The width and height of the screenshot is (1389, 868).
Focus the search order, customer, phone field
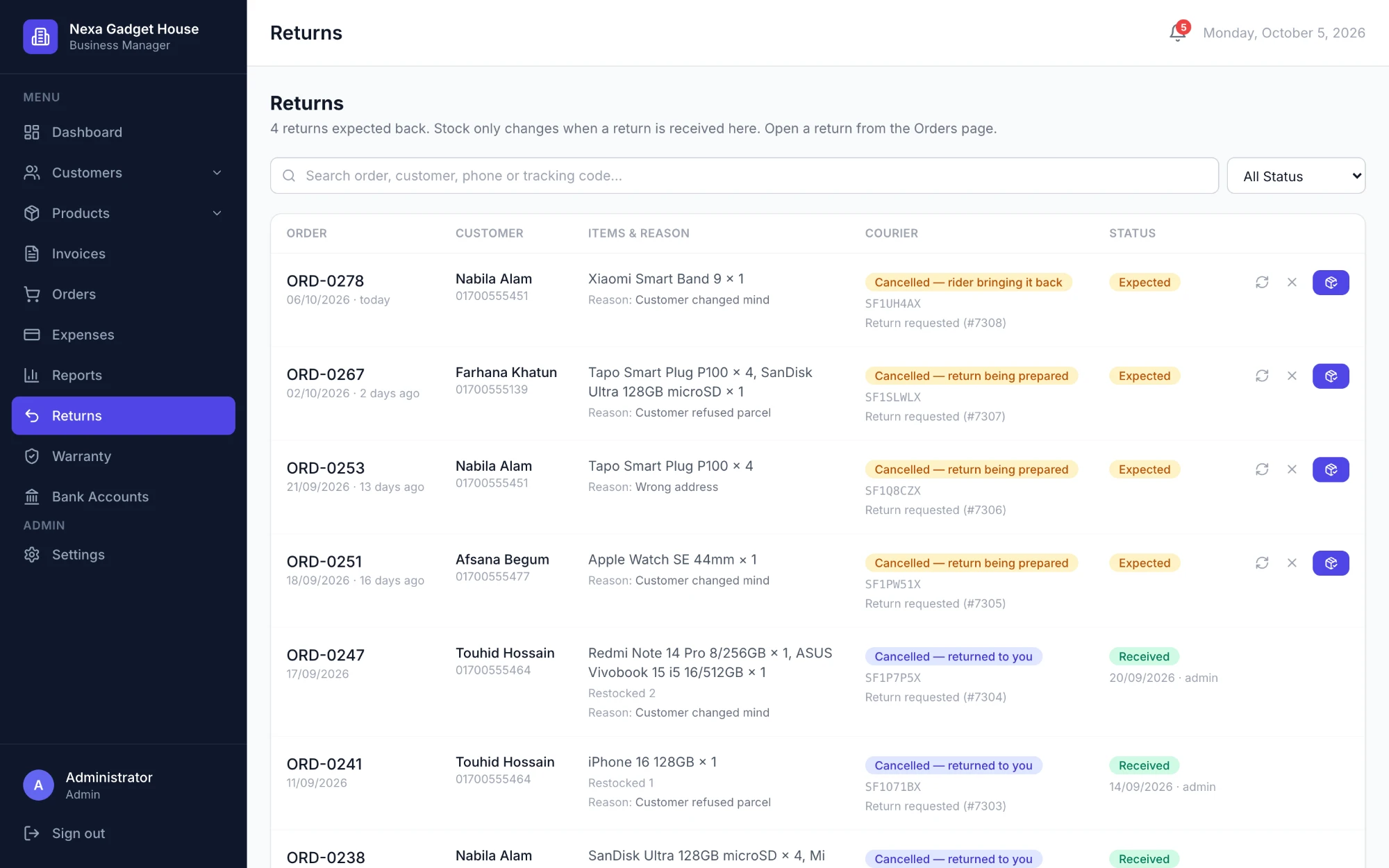[x=744, y=176]
